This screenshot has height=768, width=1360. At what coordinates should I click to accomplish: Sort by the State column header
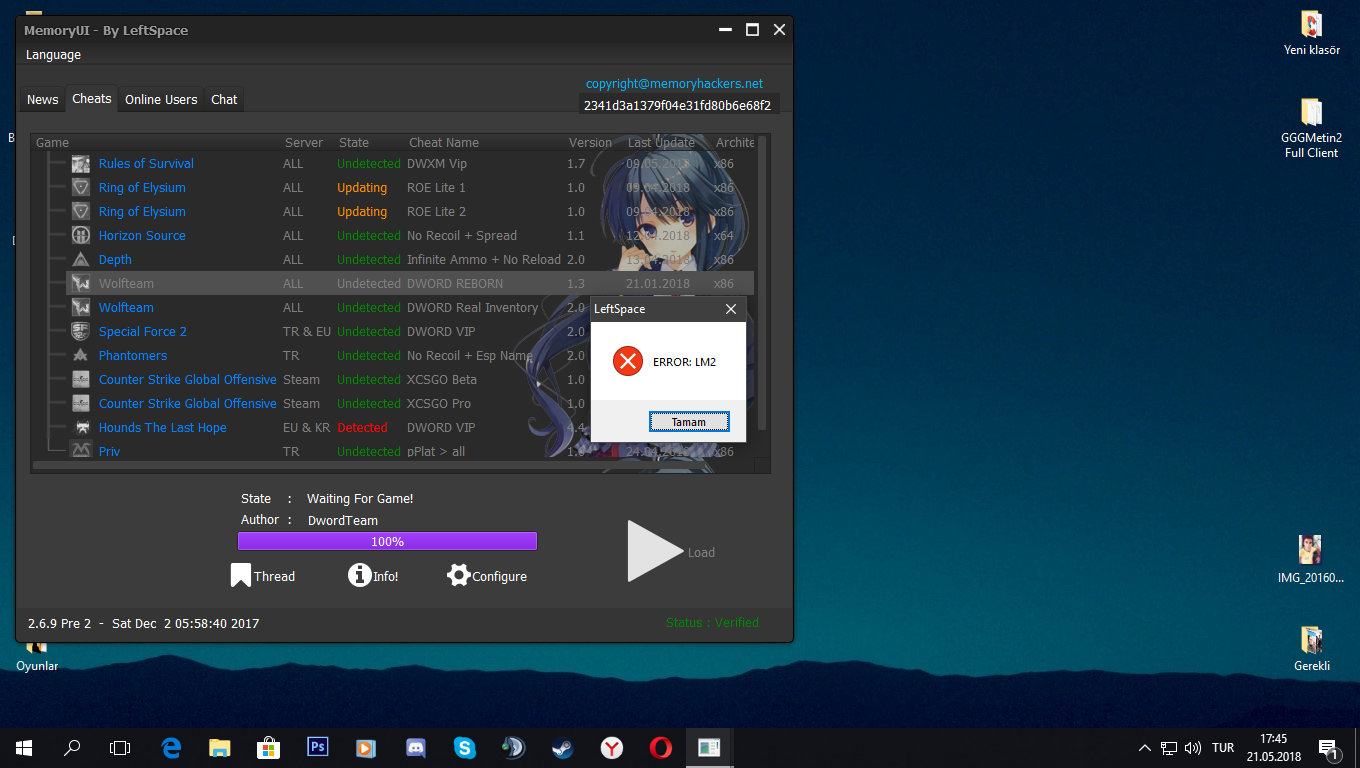[x=354, y=143]
